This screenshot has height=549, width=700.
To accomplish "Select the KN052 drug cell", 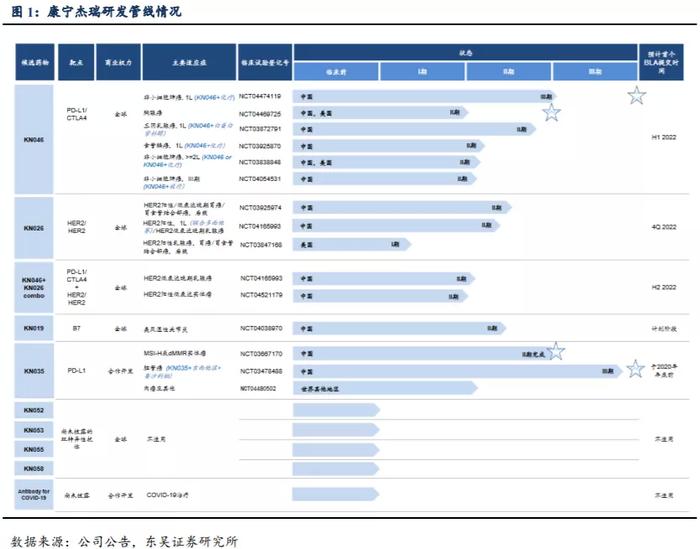I will (x=34, y=410).
